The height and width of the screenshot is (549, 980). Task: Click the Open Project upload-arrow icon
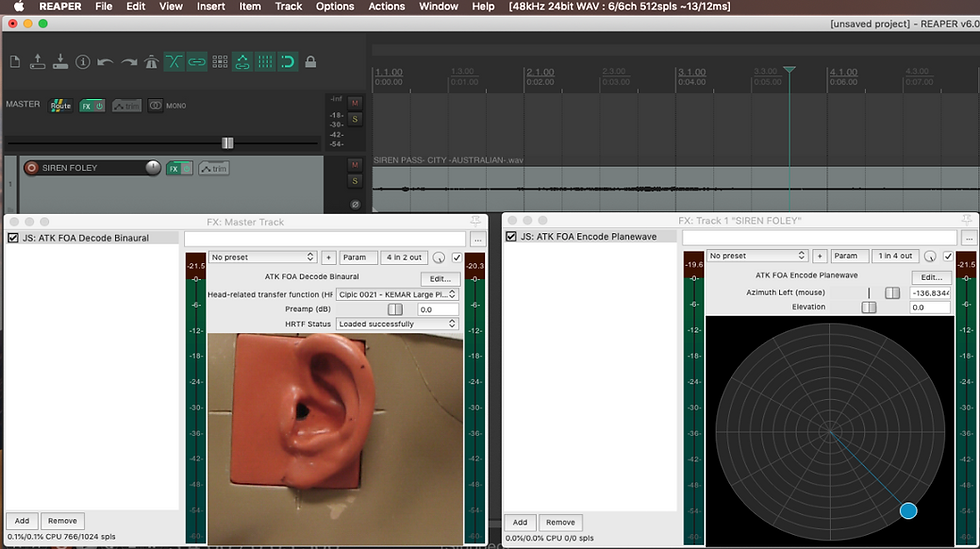point(38,61)
